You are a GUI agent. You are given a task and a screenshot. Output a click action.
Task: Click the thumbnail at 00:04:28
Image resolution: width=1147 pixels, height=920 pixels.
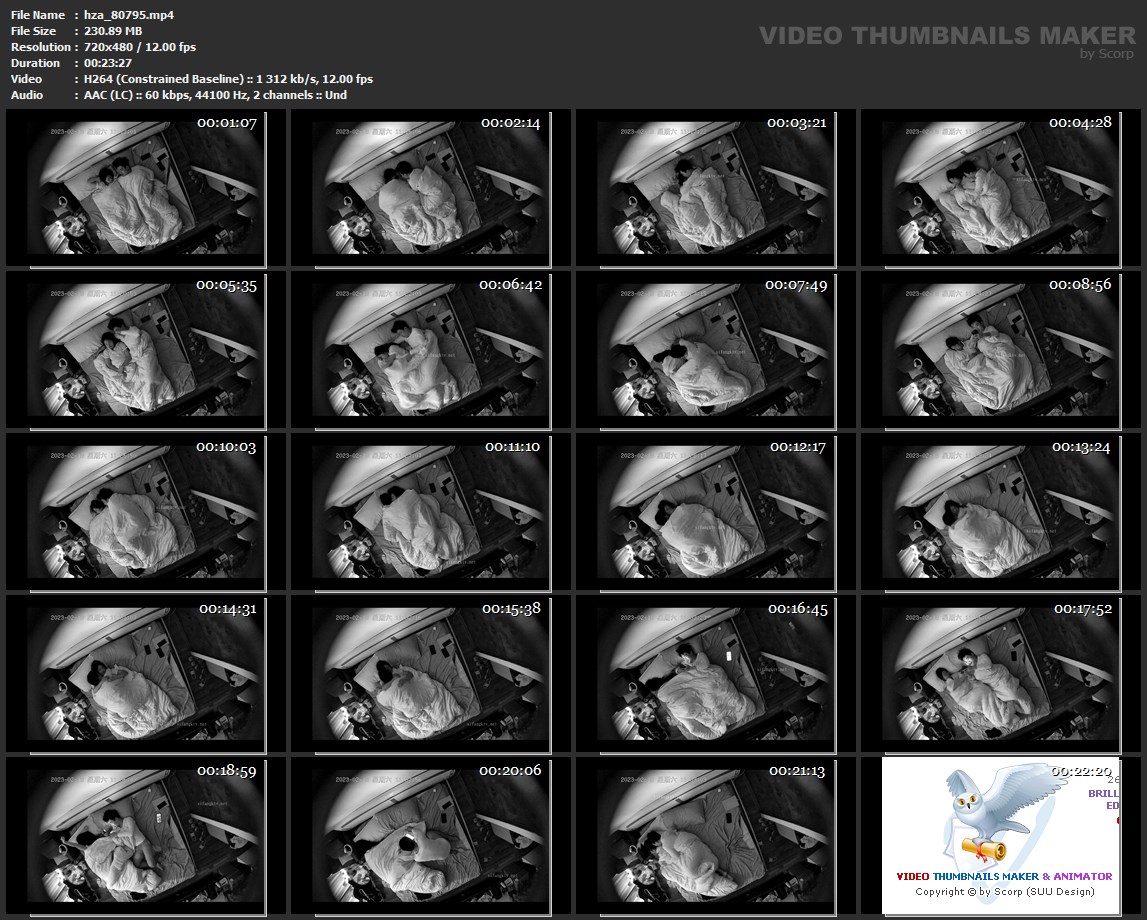tap(1000, 188)
